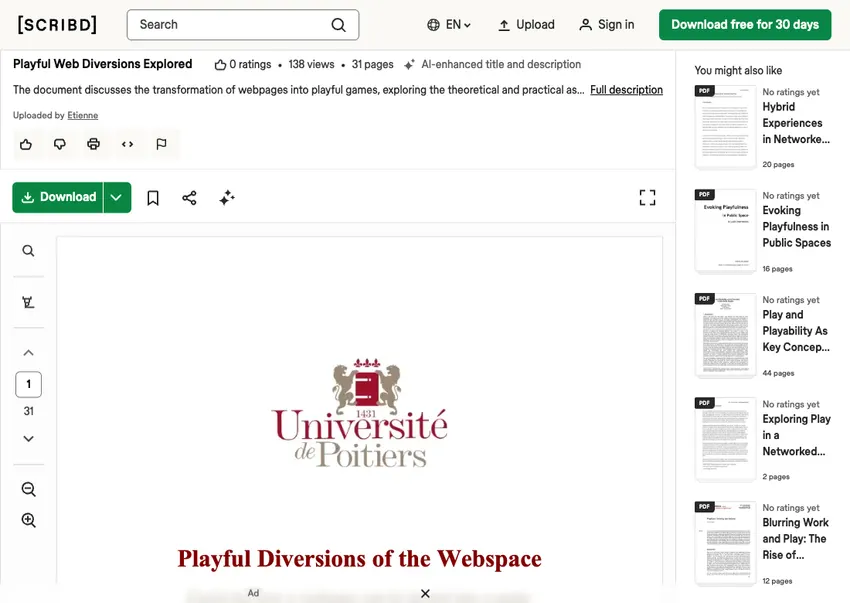Go to next page with down chevron
This screenshot has height=603, width=850.
coord(28,438)
